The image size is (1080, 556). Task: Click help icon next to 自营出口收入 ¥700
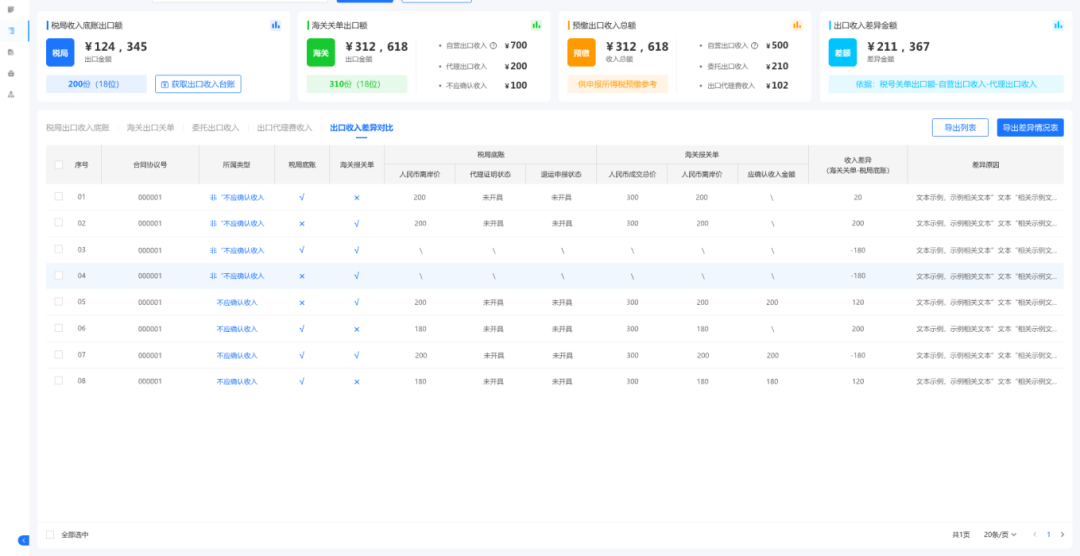click(493, 46)
